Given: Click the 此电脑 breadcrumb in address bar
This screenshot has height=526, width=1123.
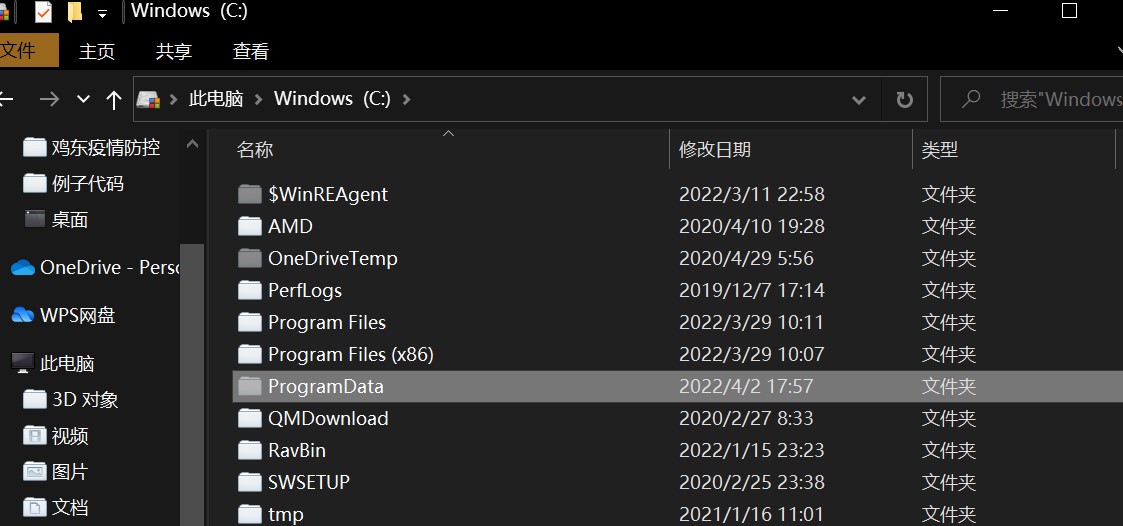Looking at the screenshot, I should pyautogui.click(x=216, y=99).
